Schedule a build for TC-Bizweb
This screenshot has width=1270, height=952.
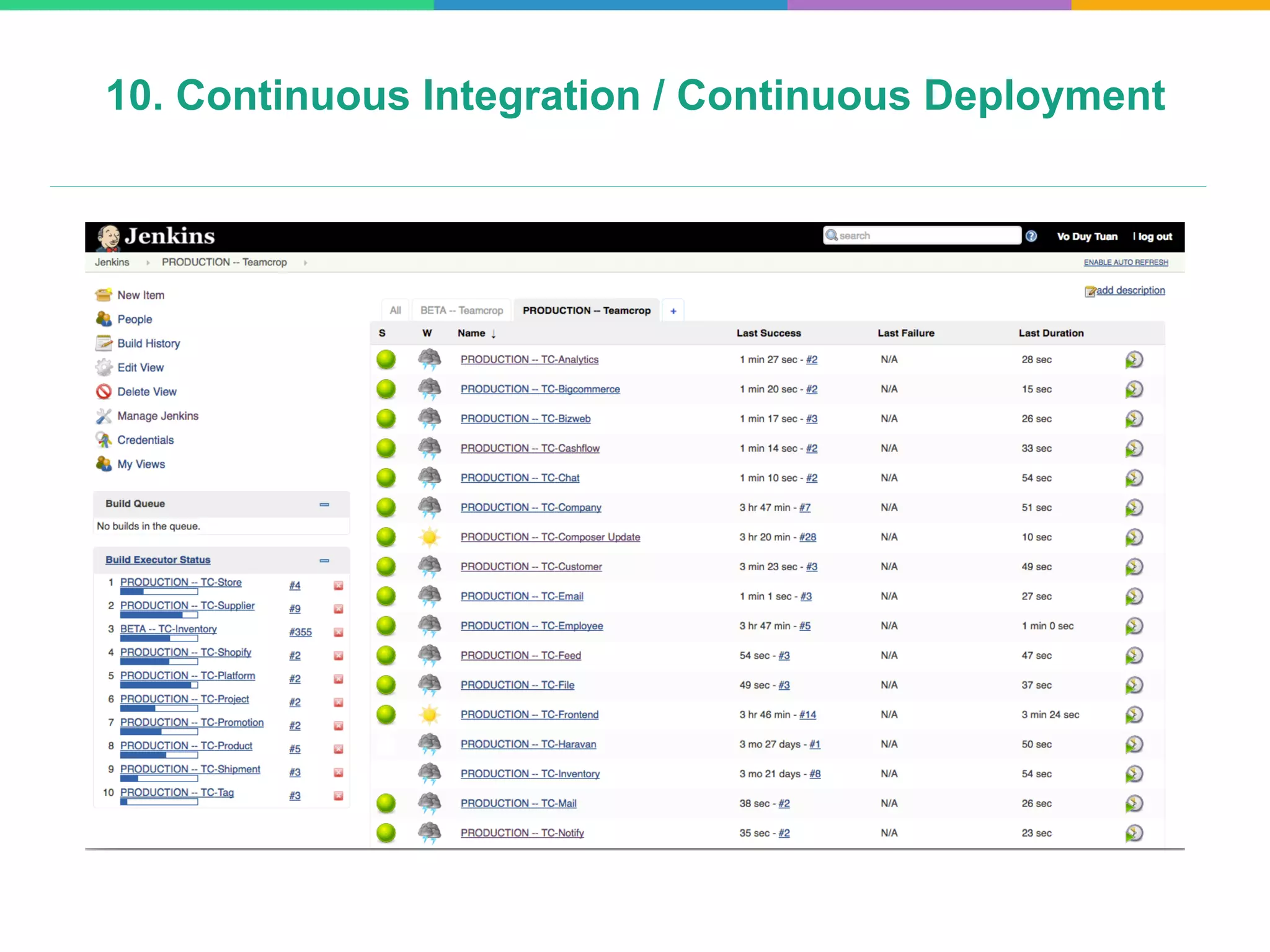[1134, 419]
